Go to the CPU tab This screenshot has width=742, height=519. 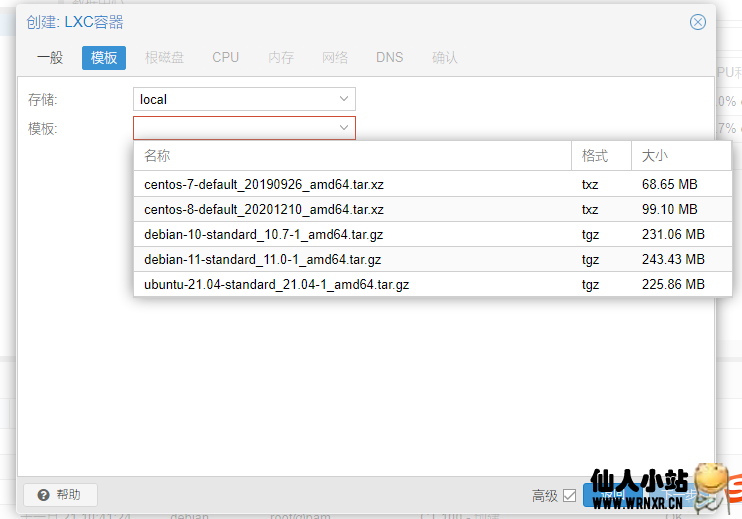click(x=225, y=57)
